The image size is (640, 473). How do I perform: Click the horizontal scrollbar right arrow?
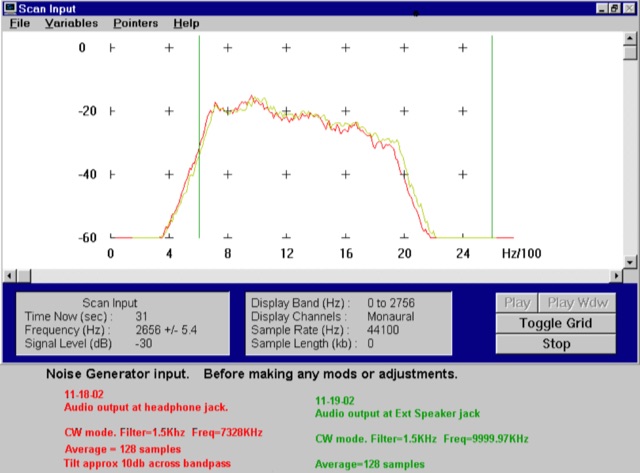pyautogui.click(x=617, y=275)
